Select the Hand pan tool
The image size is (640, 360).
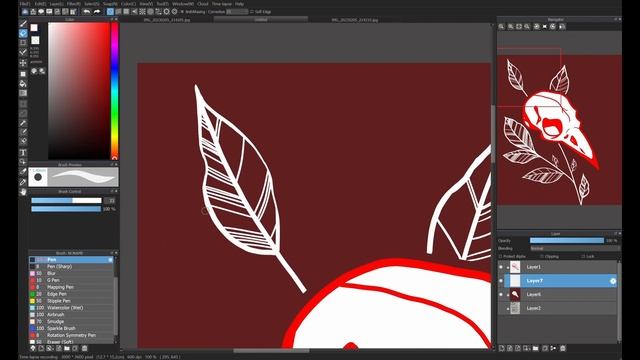coord(23,191)
